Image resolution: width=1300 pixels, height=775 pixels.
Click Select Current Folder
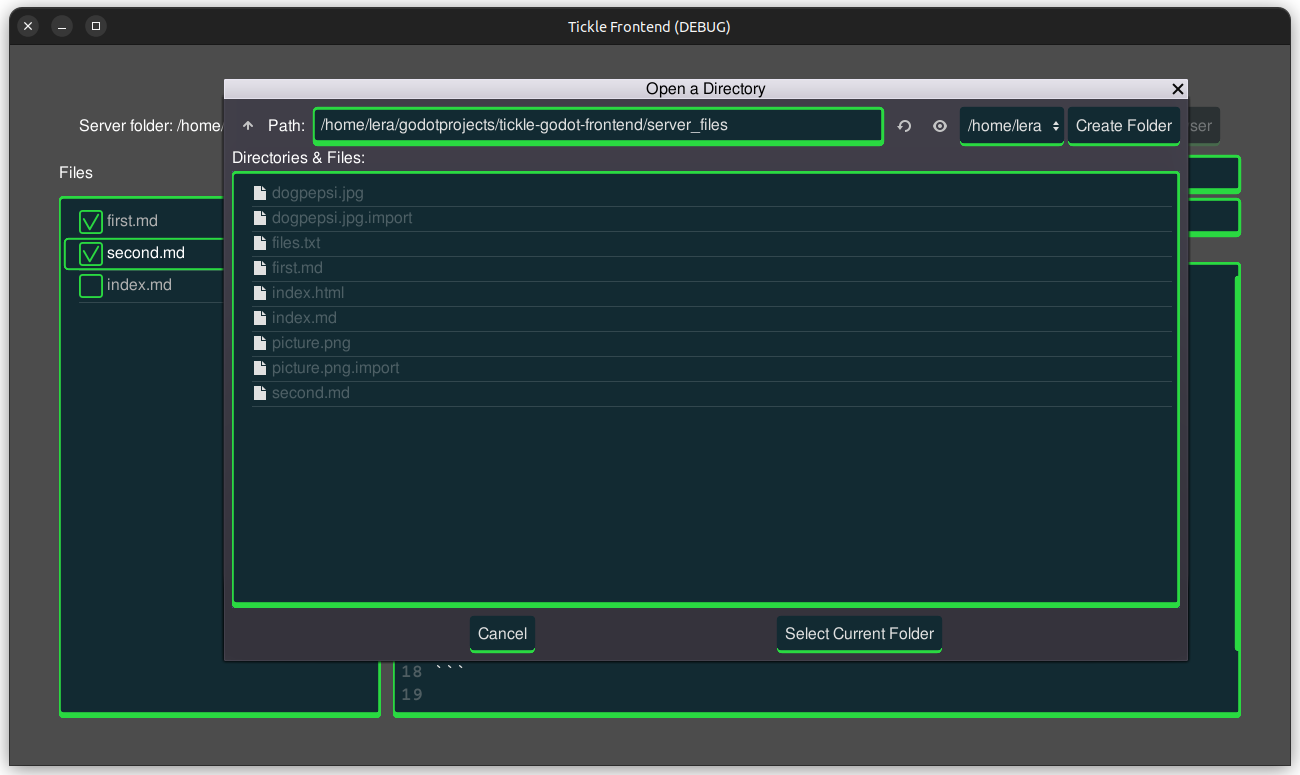coord(859,633)
